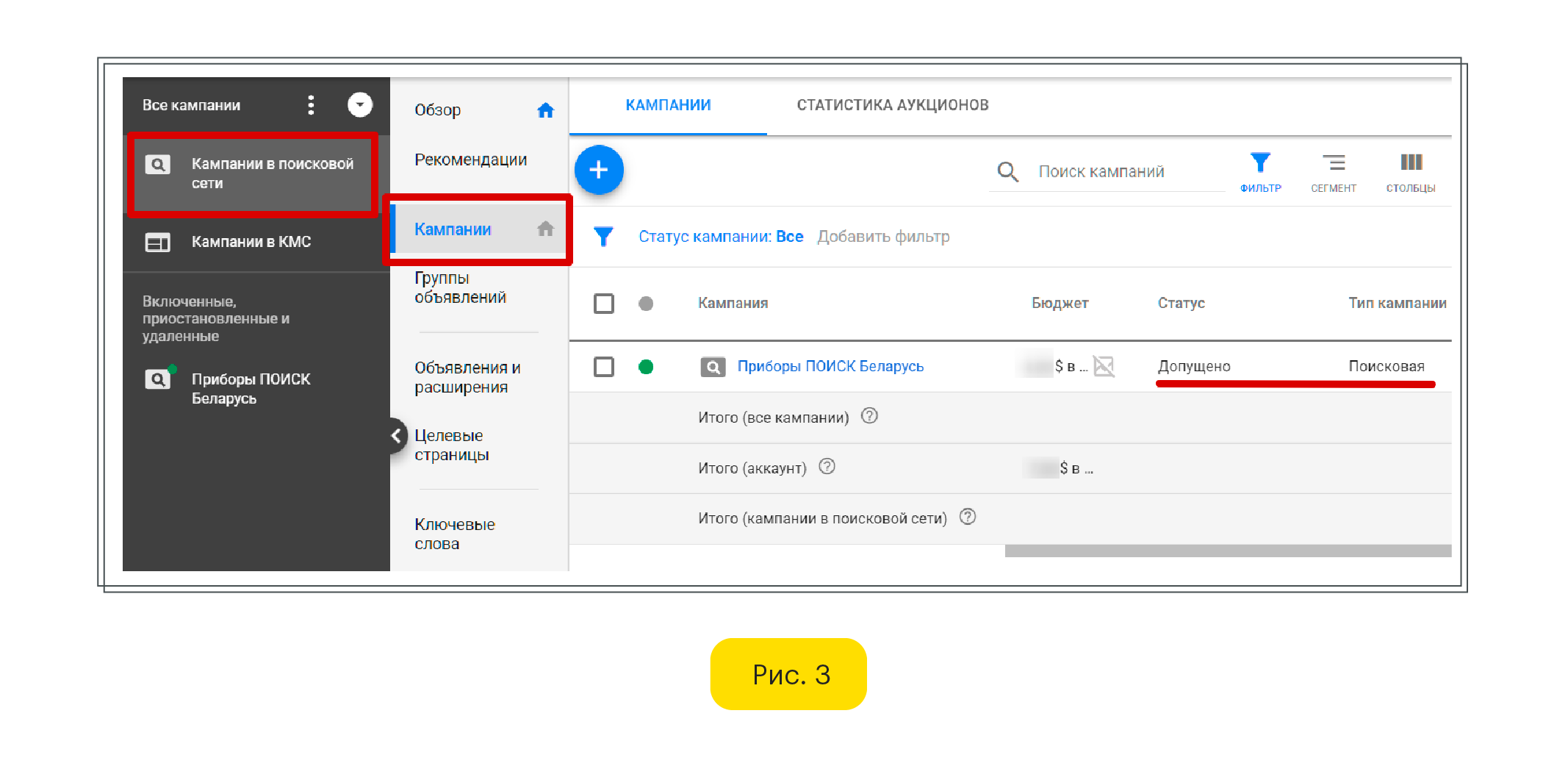Click the funnel icon before Статус кампании

(x=603, y=237)
